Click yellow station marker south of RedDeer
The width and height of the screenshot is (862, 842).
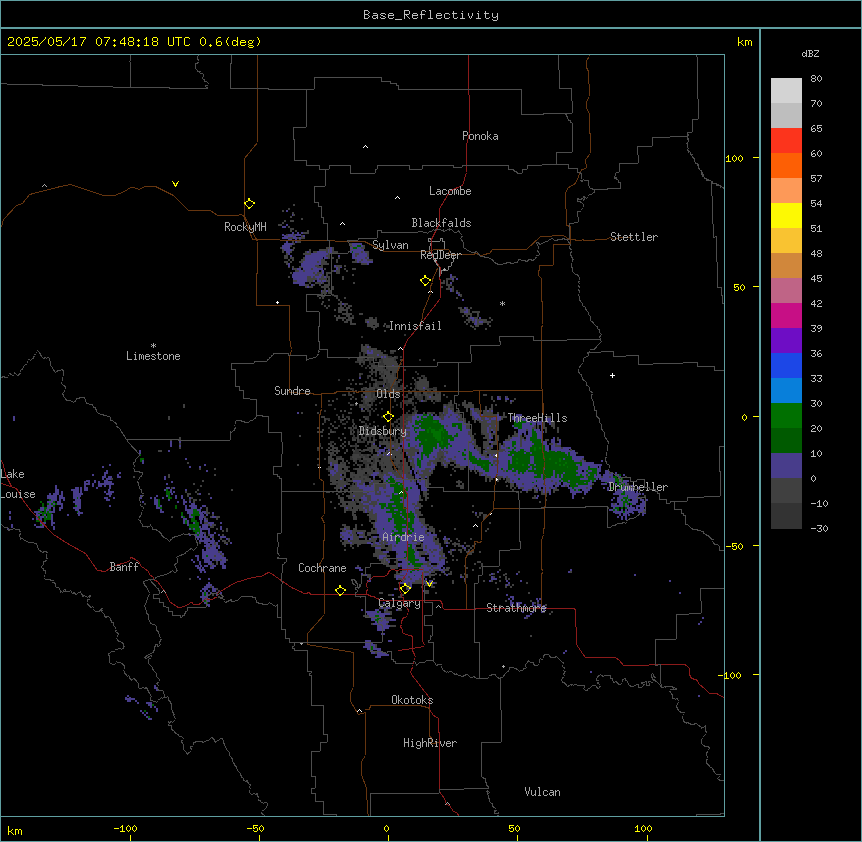pyautogui.click(x=426, y=281)
